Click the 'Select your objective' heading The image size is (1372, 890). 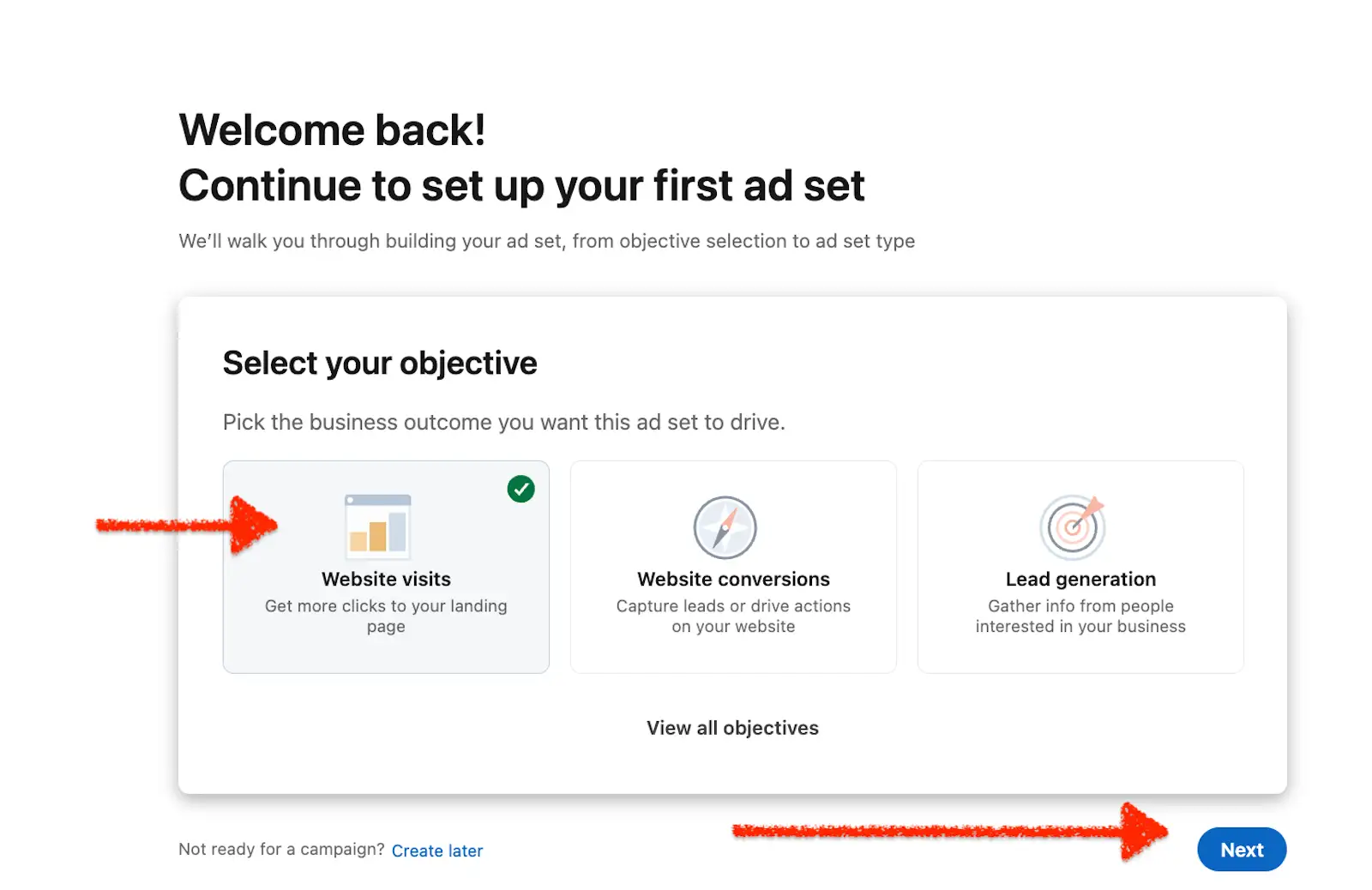coord(380,363)
